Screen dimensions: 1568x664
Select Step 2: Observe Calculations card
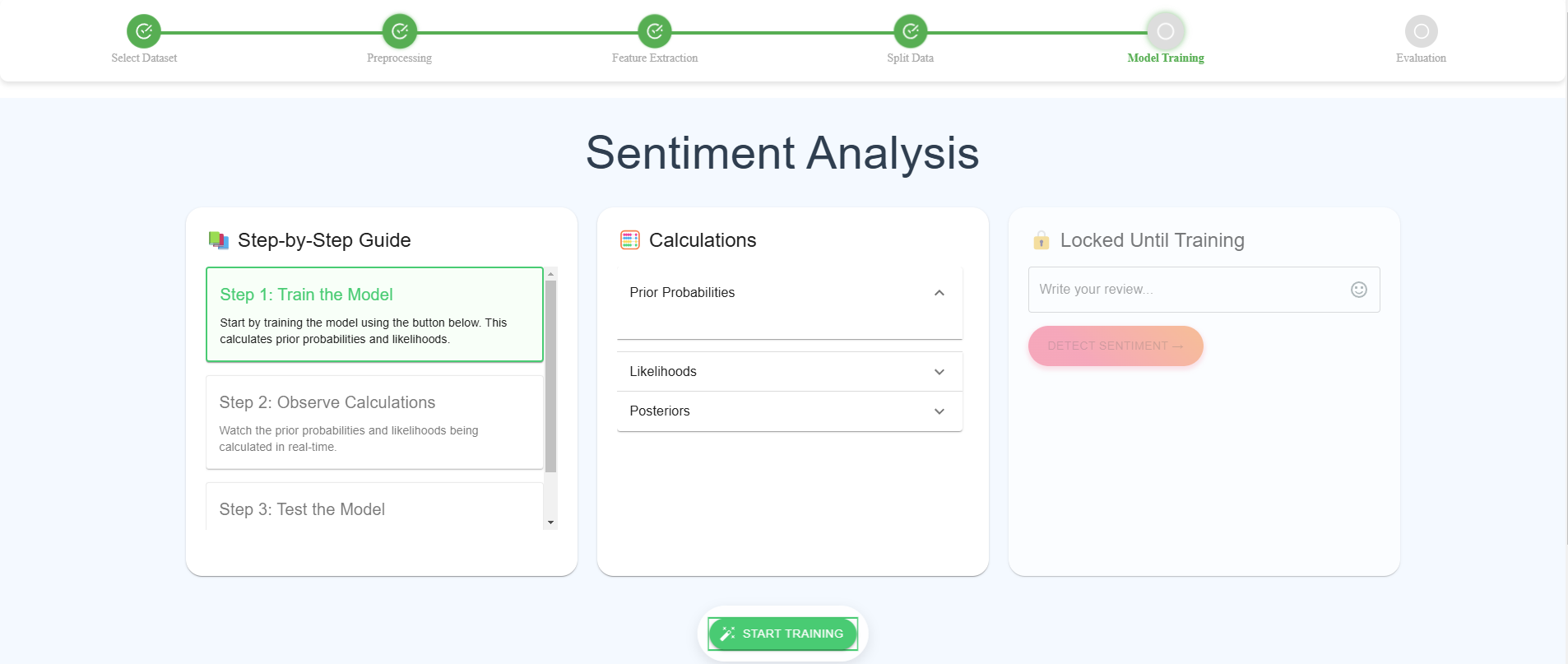[x=374, y=423]
